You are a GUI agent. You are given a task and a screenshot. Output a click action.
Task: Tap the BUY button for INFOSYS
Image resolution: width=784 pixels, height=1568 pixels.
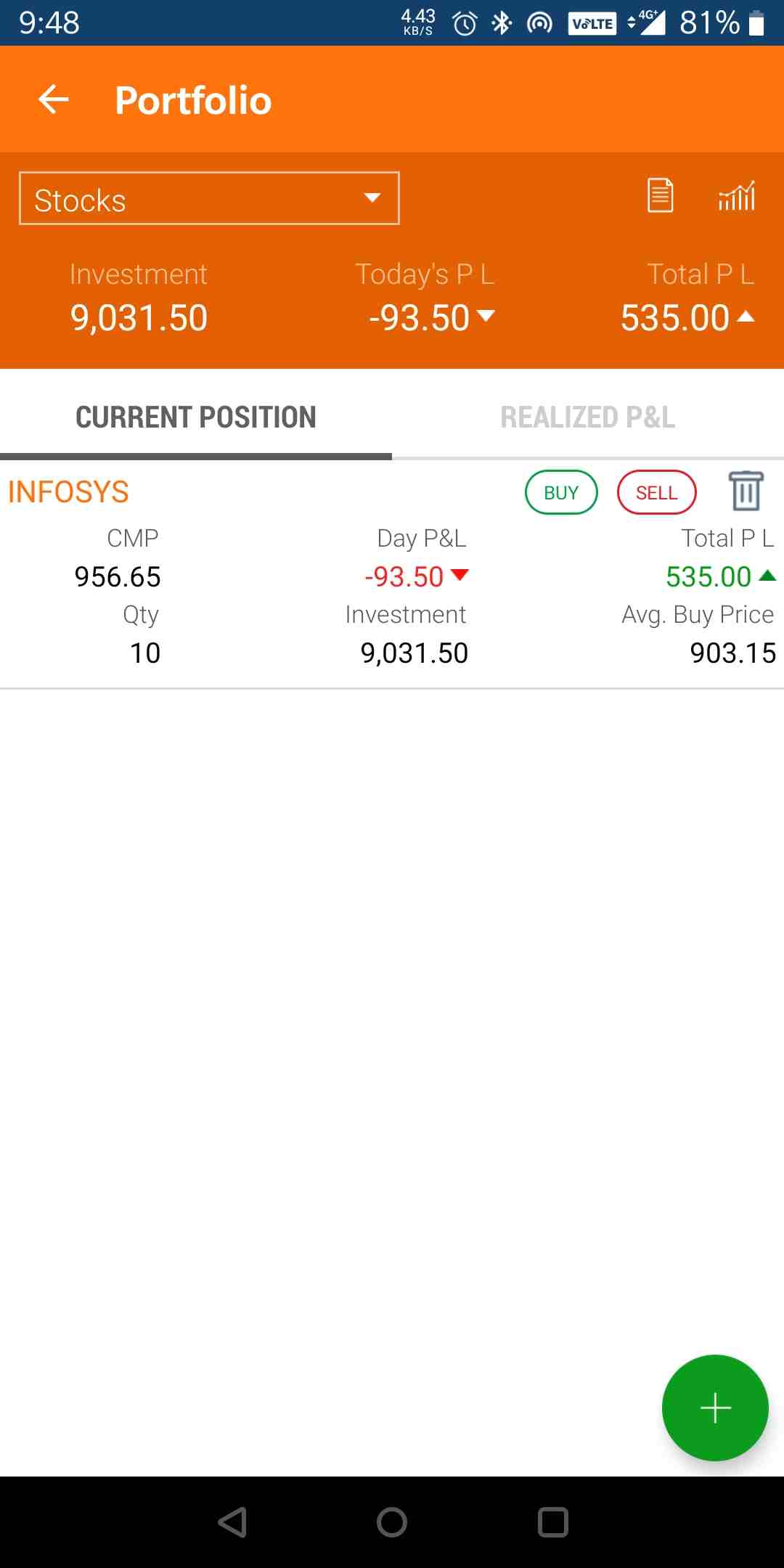pos(561,492)
